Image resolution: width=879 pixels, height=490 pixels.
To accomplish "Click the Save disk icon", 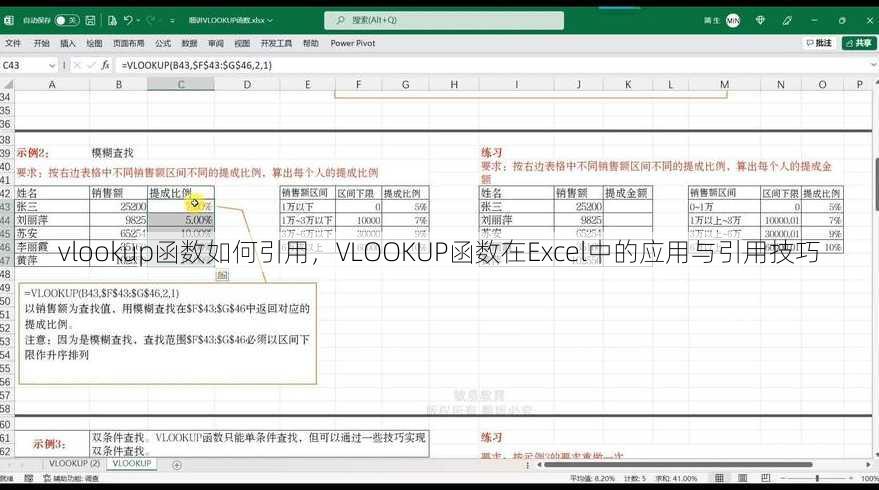I will [90, 20].
